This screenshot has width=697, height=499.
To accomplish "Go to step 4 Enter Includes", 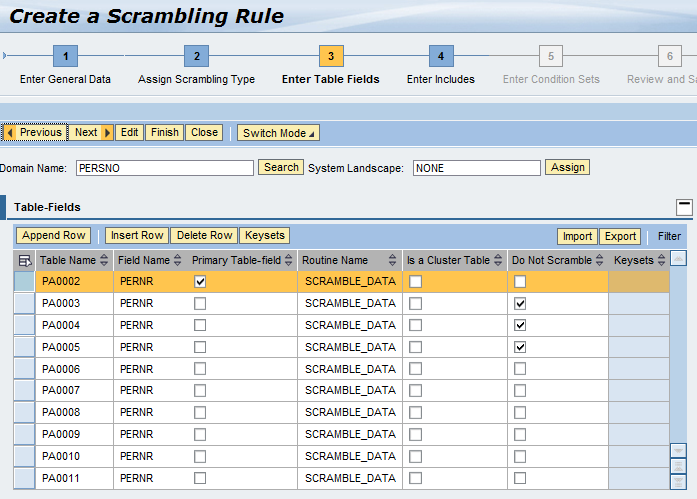I will click(441, 57).
